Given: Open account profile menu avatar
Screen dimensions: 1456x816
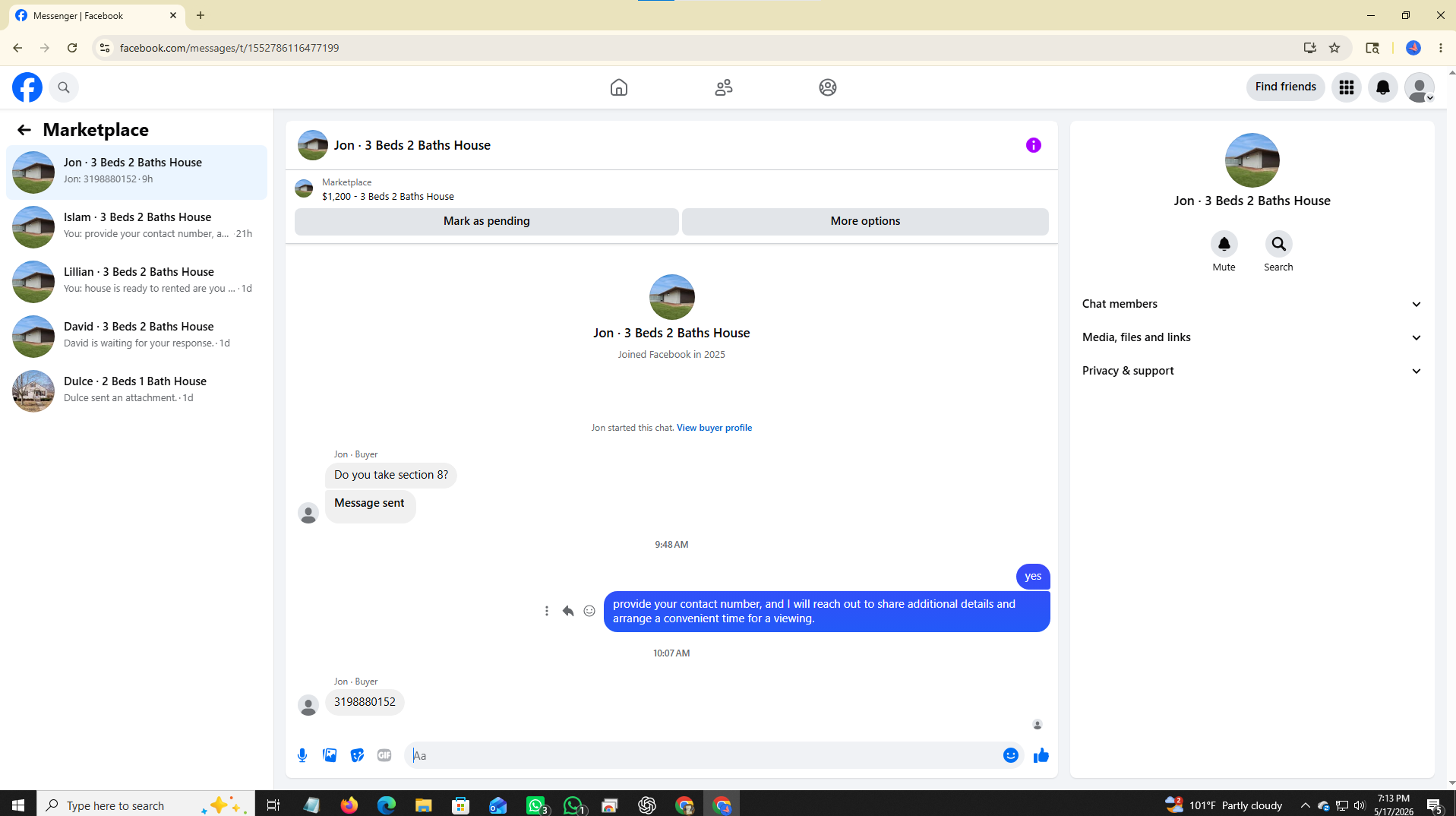Looking at the screenshot, I should (1420, 87).
